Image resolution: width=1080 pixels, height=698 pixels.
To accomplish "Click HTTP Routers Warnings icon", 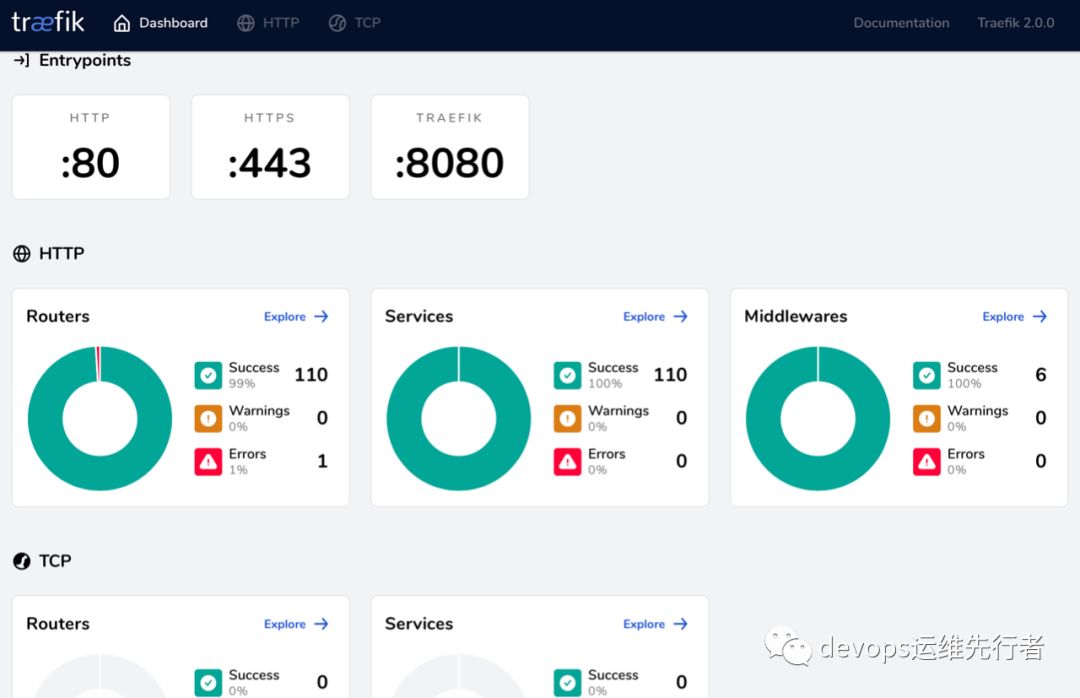I will pyautogui.click(x=208, y=418).
